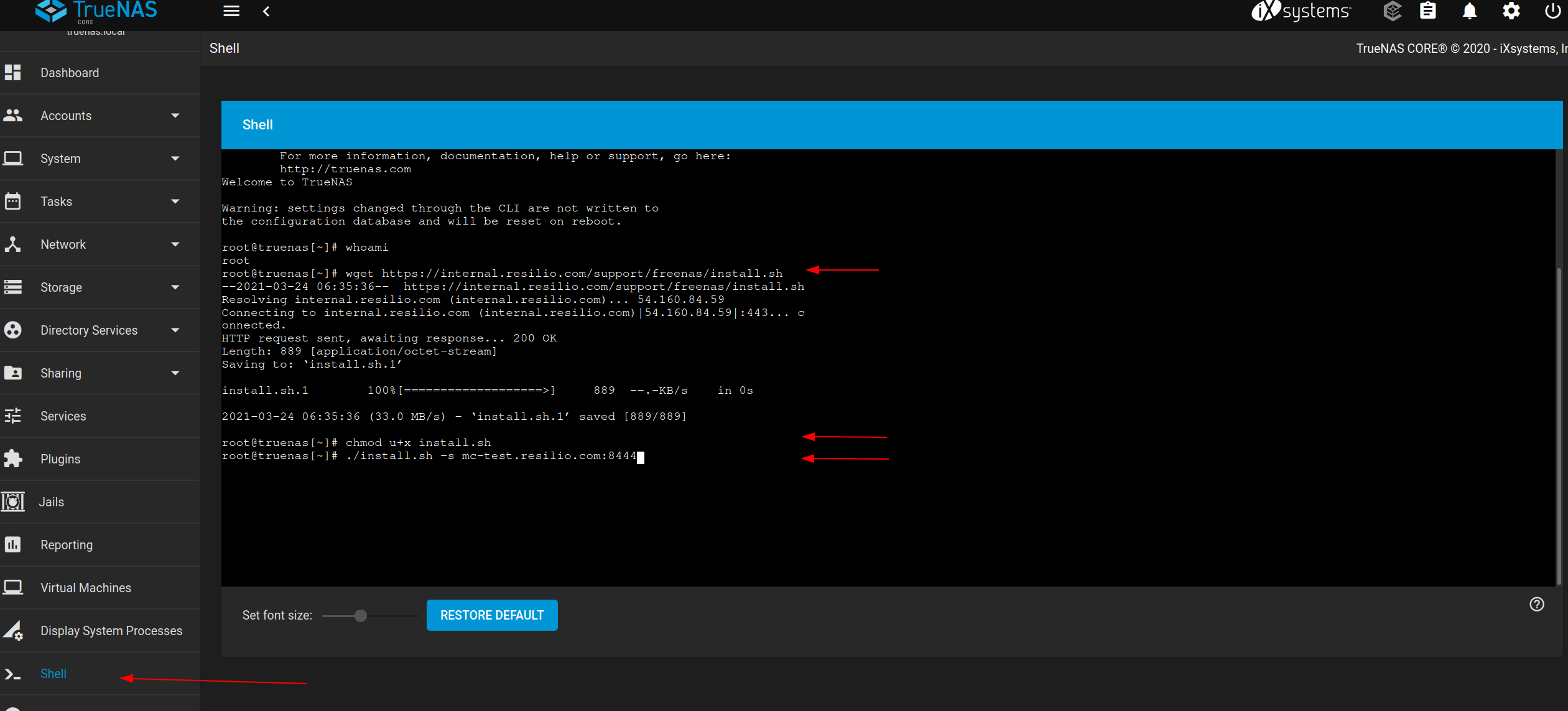The height and width of the screenshot is (711, 1568).
Task: Click the RESTORE DEFAULT button
Action: tap(491, 615)
